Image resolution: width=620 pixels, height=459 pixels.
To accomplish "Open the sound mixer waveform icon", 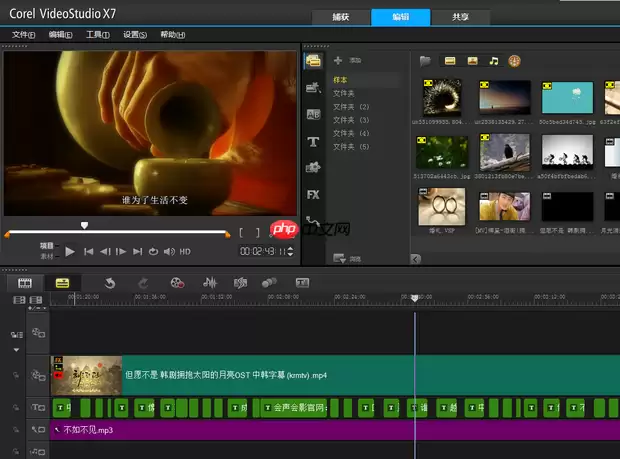I will 210,283.
